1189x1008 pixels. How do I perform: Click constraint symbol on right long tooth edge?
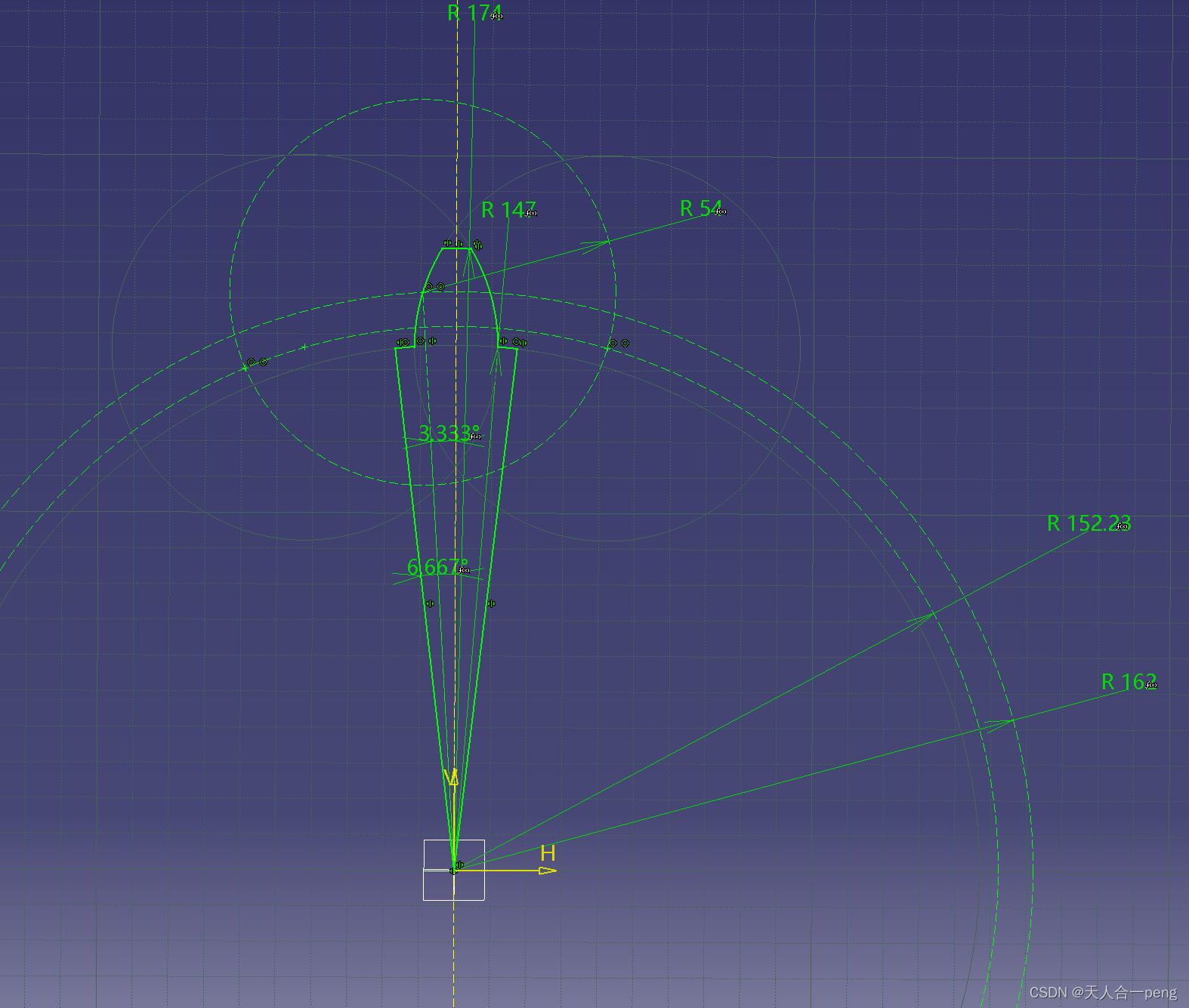[x=491, y=603]
